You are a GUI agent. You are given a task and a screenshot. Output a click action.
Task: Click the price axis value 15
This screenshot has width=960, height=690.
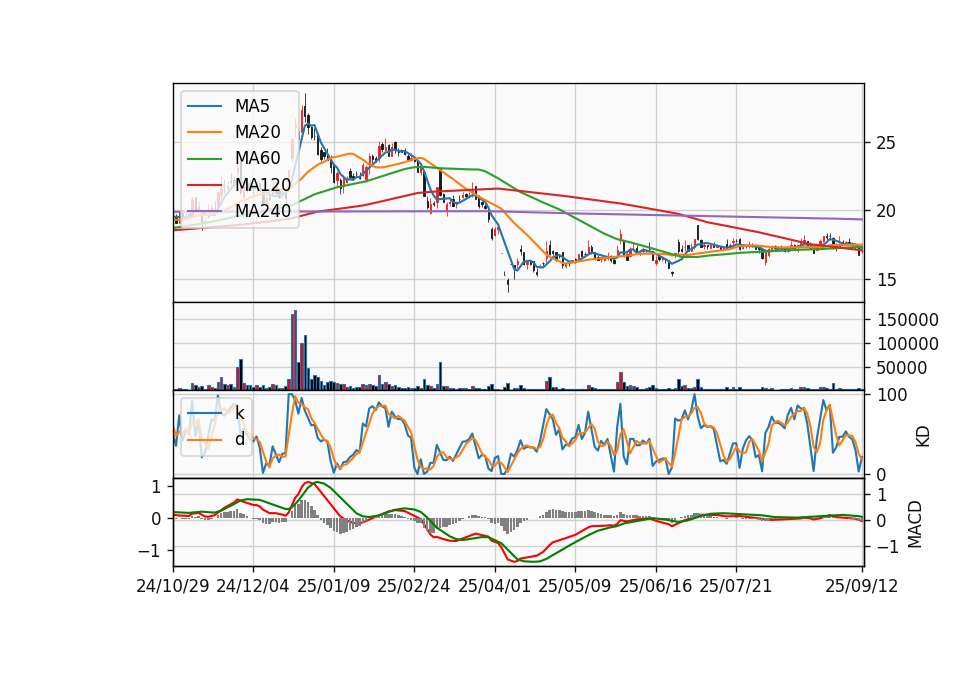[886, 280]
